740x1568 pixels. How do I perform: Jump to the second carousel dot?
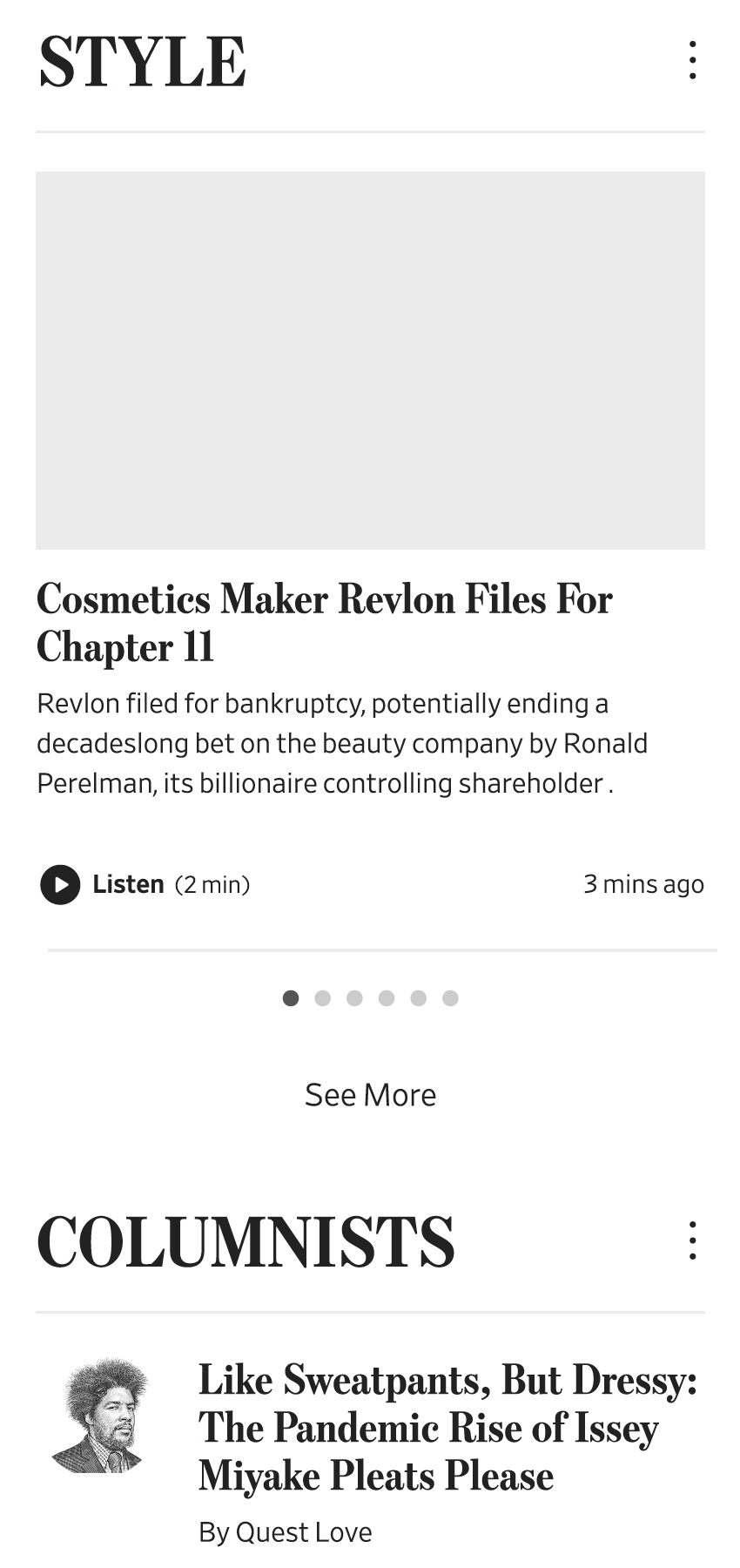[323, 998]
